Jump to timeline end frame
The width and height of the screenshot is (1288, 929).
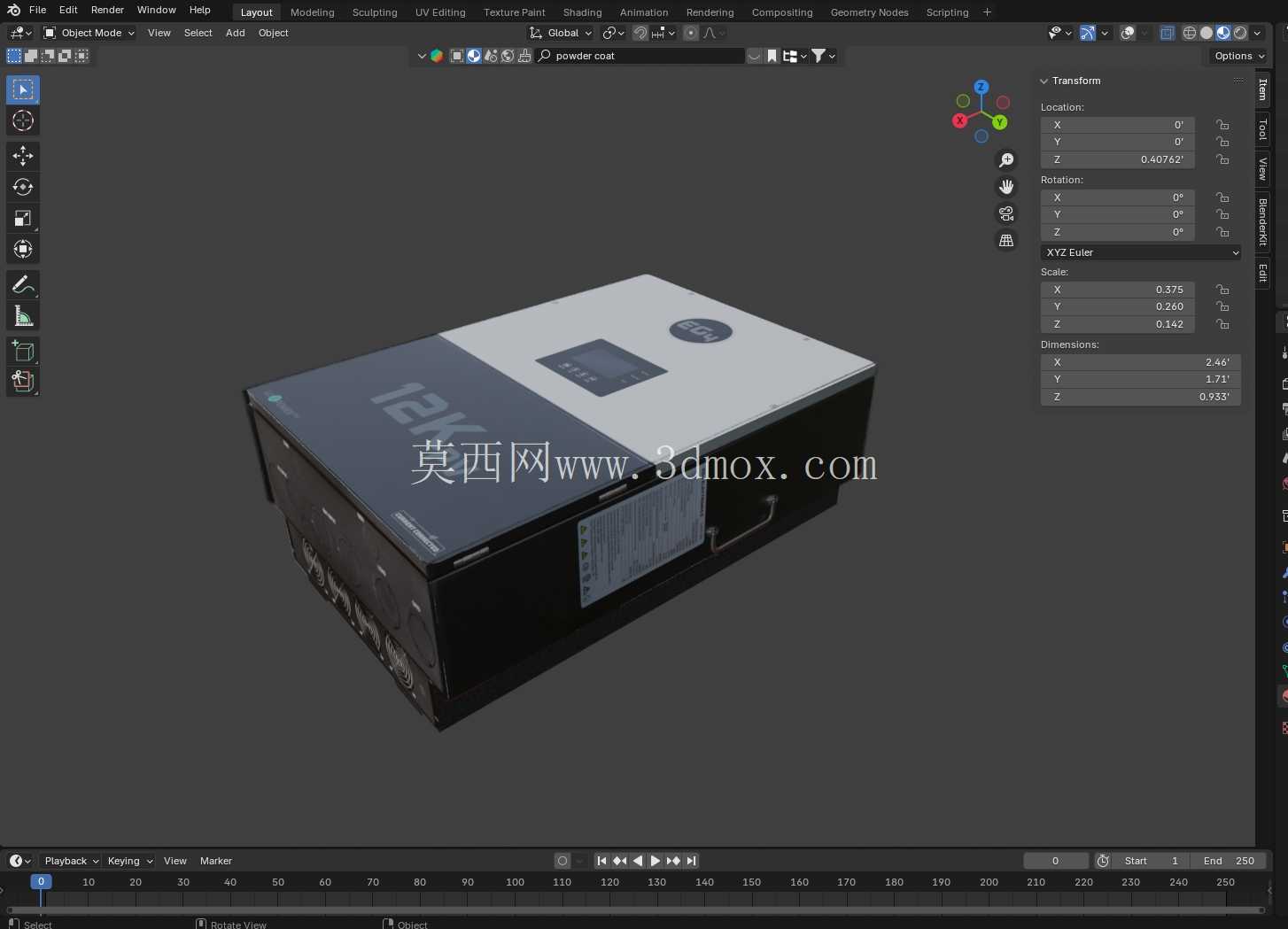(691, 861)
